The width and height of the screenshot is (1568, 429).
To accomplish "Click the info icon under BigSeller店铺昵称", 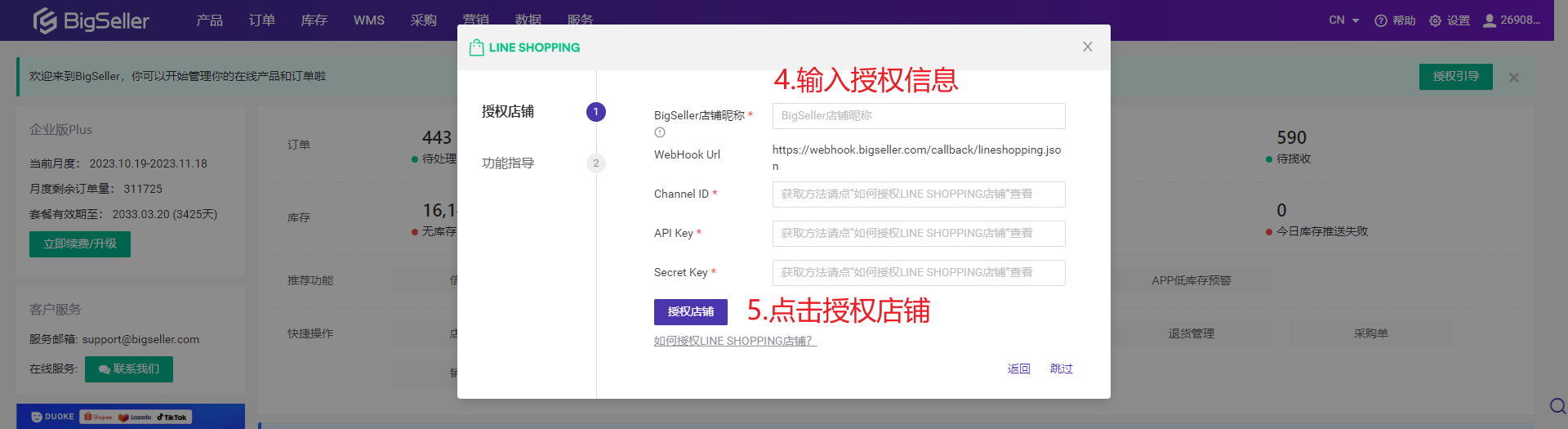I will pyautogui.click(x=660, y=132).
